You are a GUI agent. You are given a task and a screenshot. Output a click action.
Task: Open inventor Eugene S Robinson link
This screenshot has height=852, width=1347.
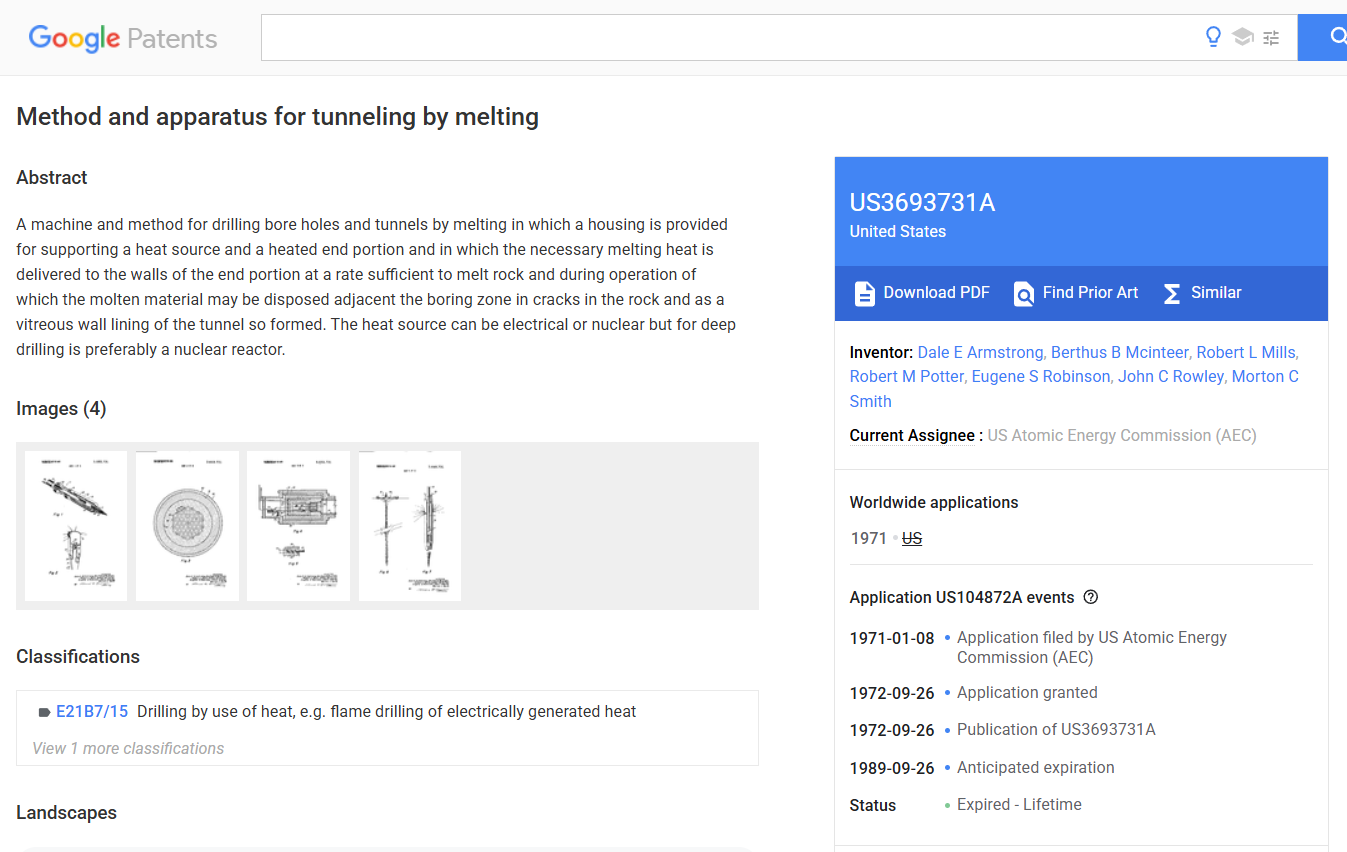[1040, 376]
